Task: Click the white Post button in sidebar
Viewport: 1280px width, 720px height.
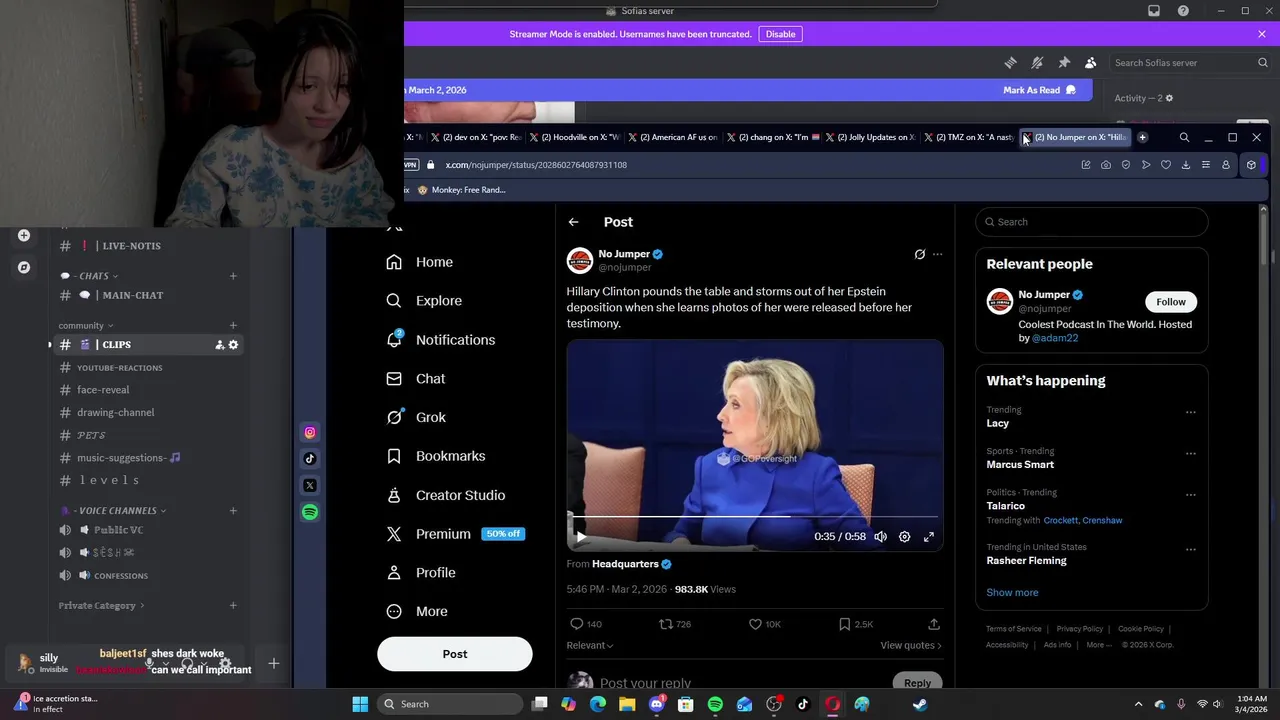Action: (x=455, y=654)
